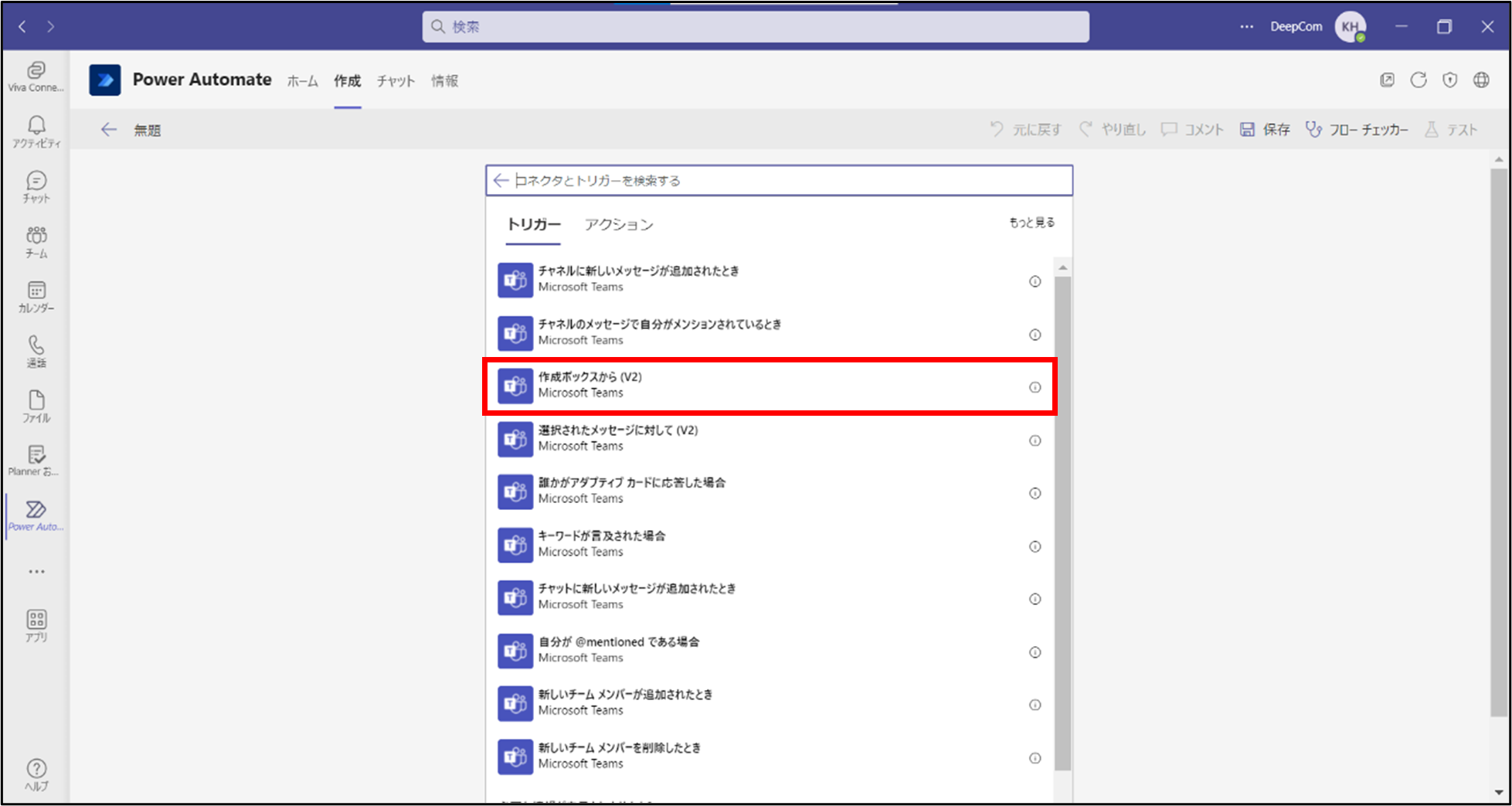
Task: Open more apps ellipsis in the sidebar
Action: pyautogui.click(x=36, y=572)
